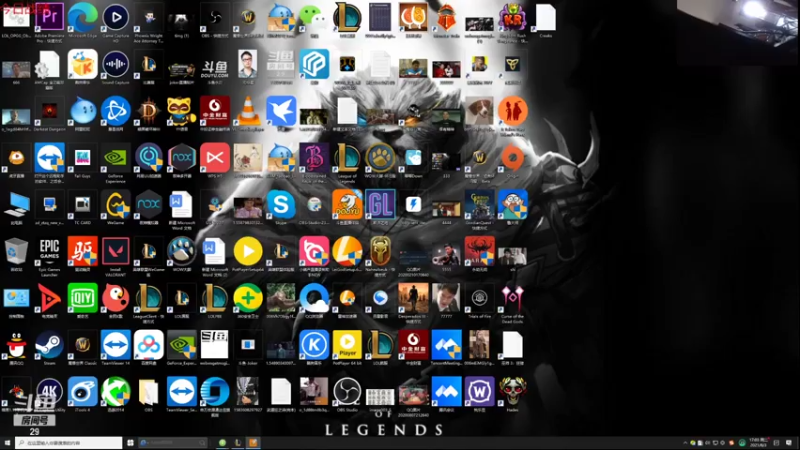Select the 360 green plus icon
Screen dimensions: 800x450
click(x=248, y=298)
